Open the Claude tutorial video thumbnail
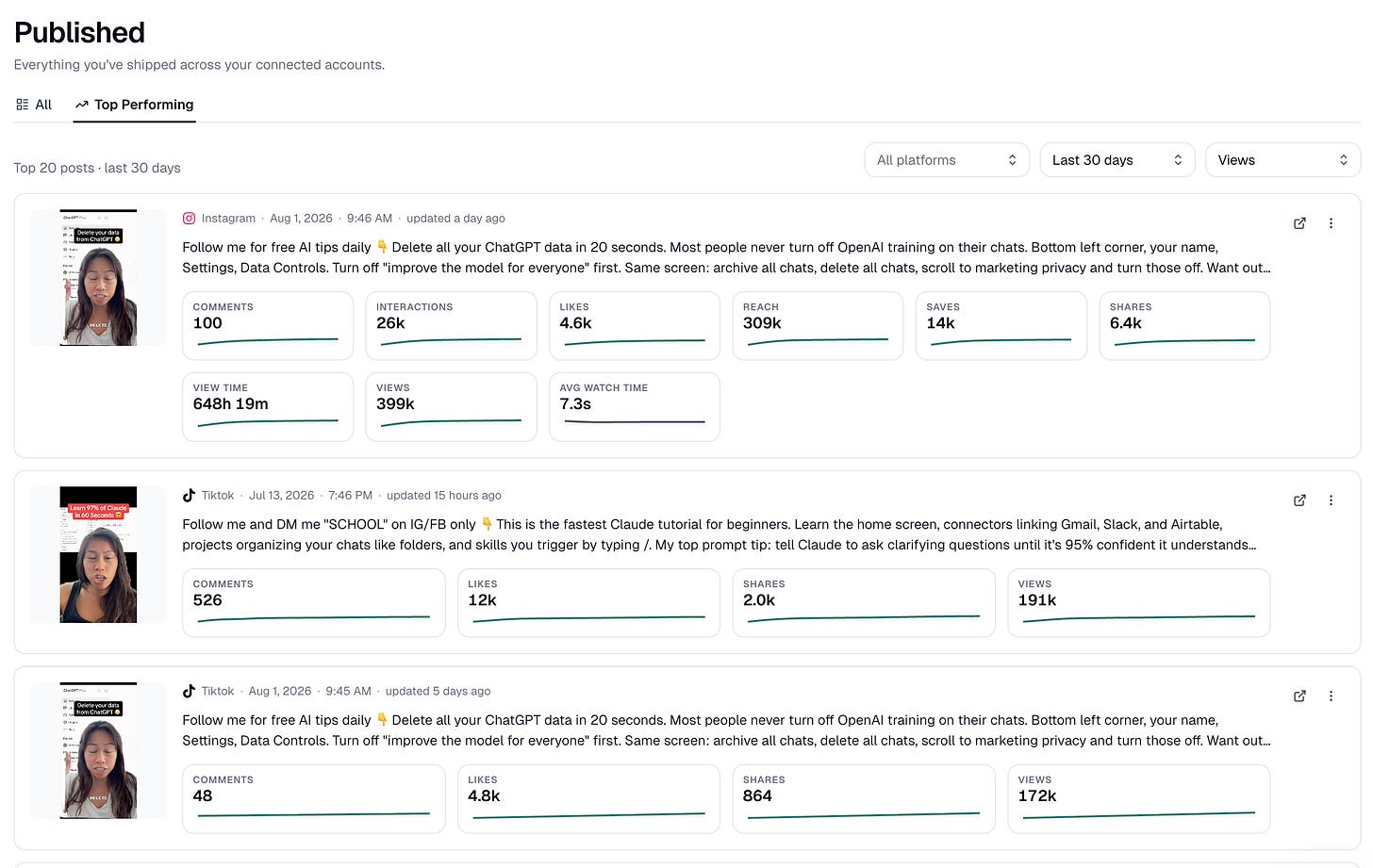This screenshot has width=1373, height=868. pos(98,554)
